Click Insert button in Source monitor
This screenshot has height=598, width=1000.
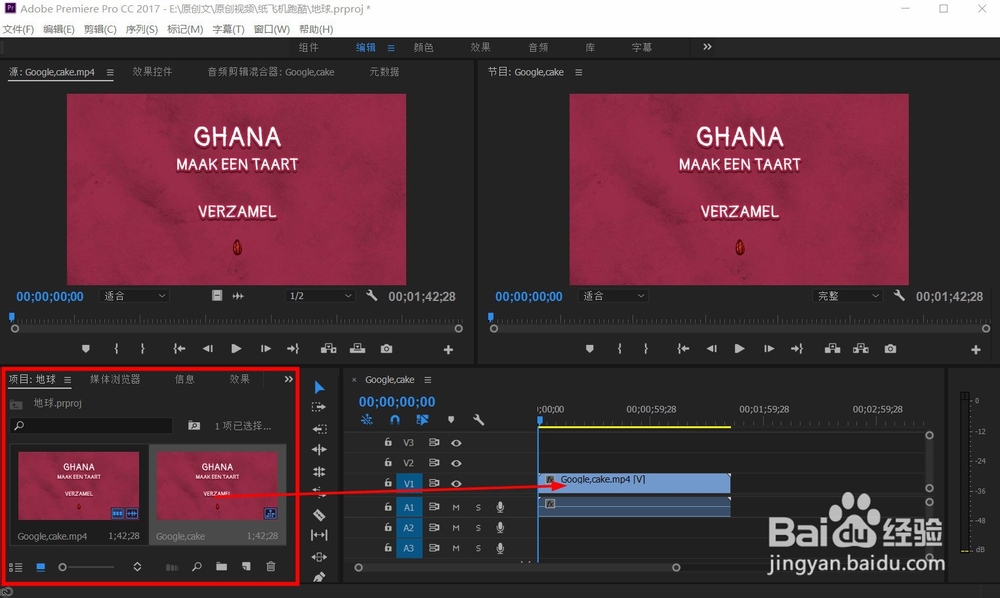coord(328,348)
